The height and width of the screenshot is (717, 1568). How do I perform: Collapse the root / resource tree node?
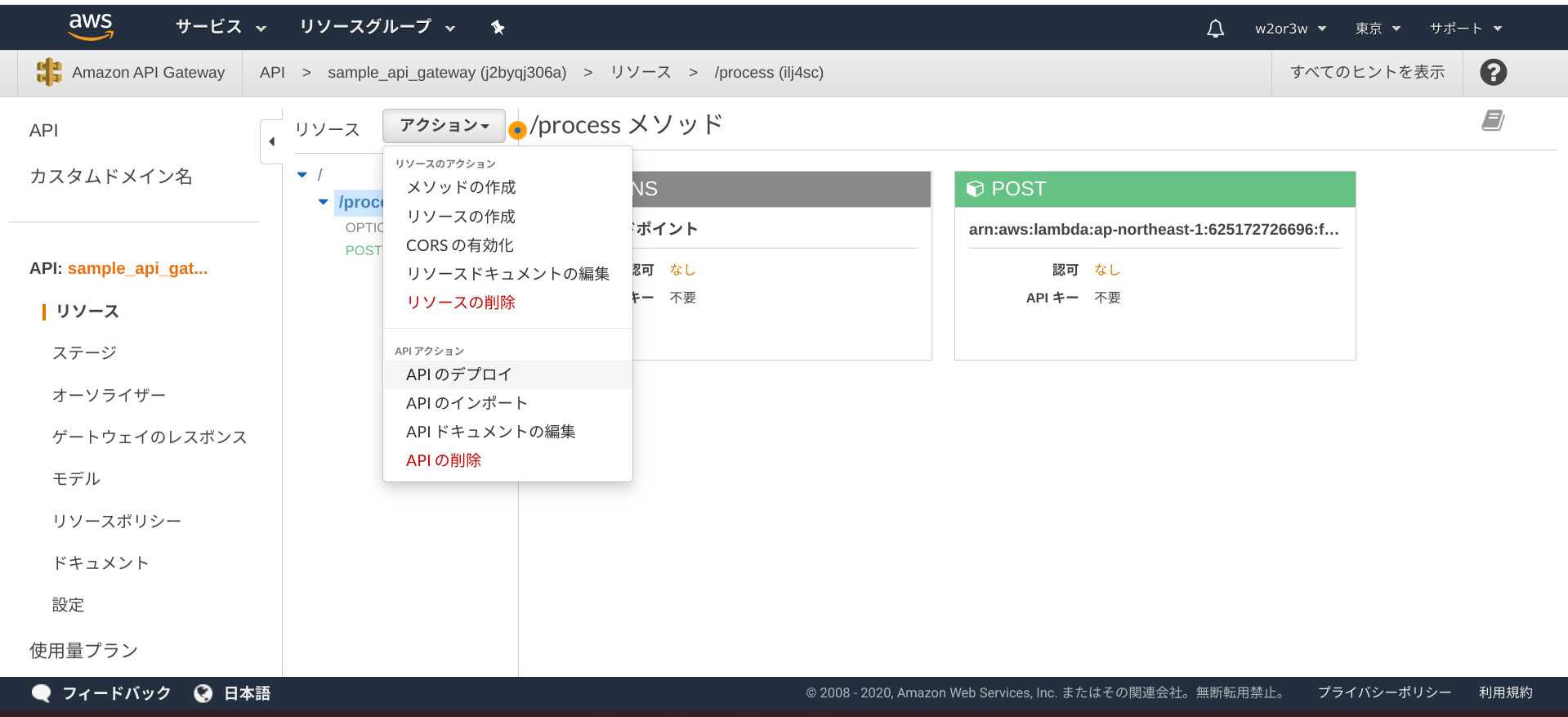[302, 175]
